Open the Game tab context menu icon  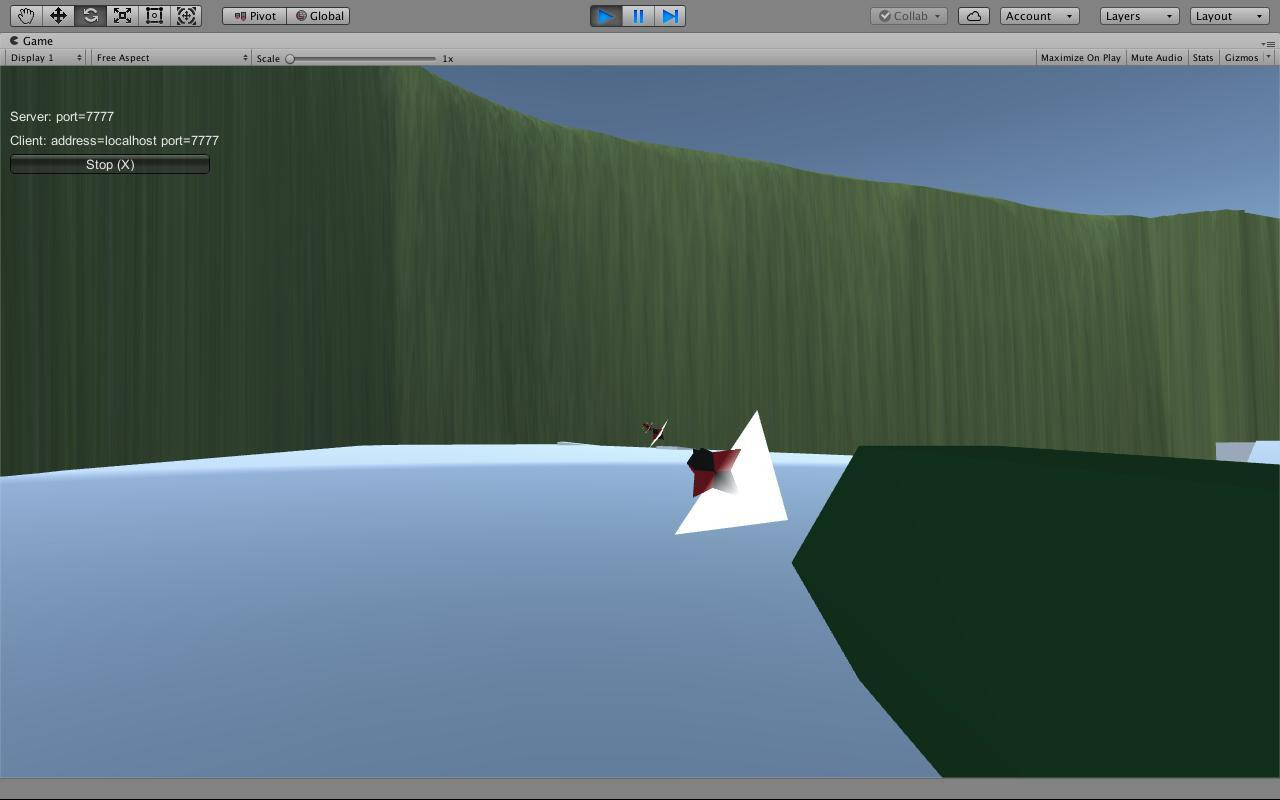click(x=1269, y=44)
